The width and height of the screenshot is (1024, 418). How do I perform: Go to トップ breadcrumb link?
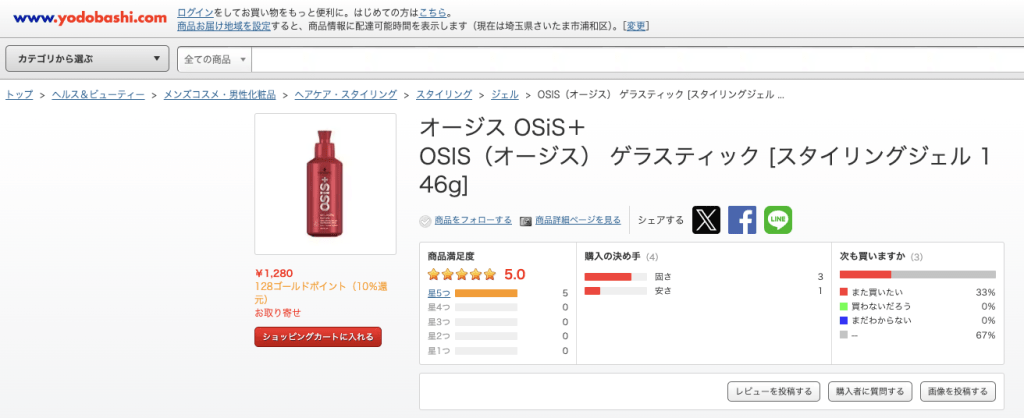click(19, 95)
